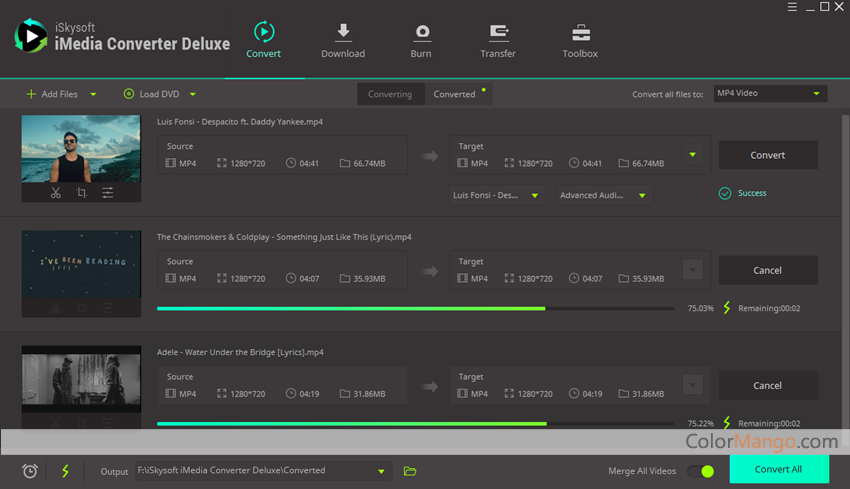850x489 pixels.
Task: Open the MP4 Video format dropdown
Action: pos(770,93)
